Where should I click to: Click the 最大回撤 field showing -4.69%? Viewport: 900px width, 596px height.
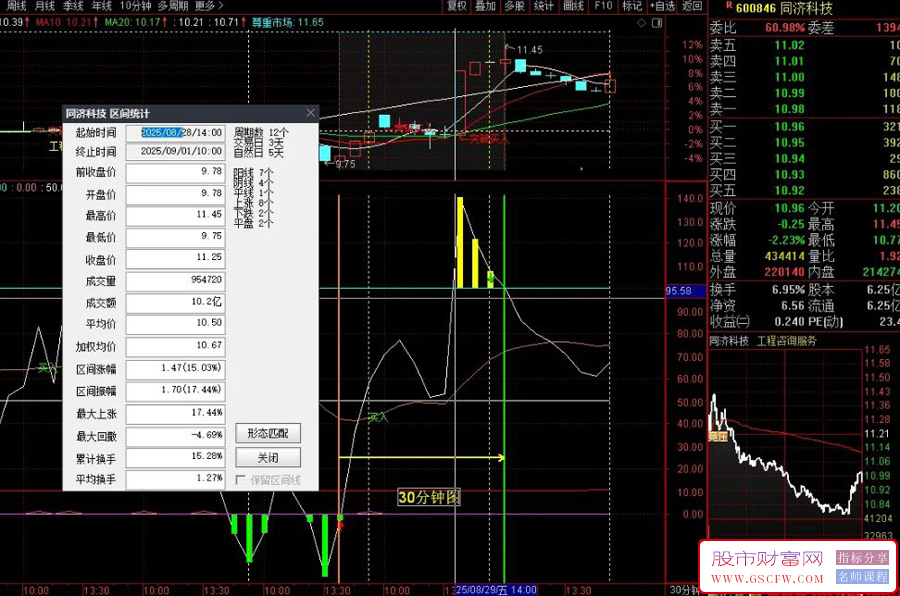[x=176, y=436]
